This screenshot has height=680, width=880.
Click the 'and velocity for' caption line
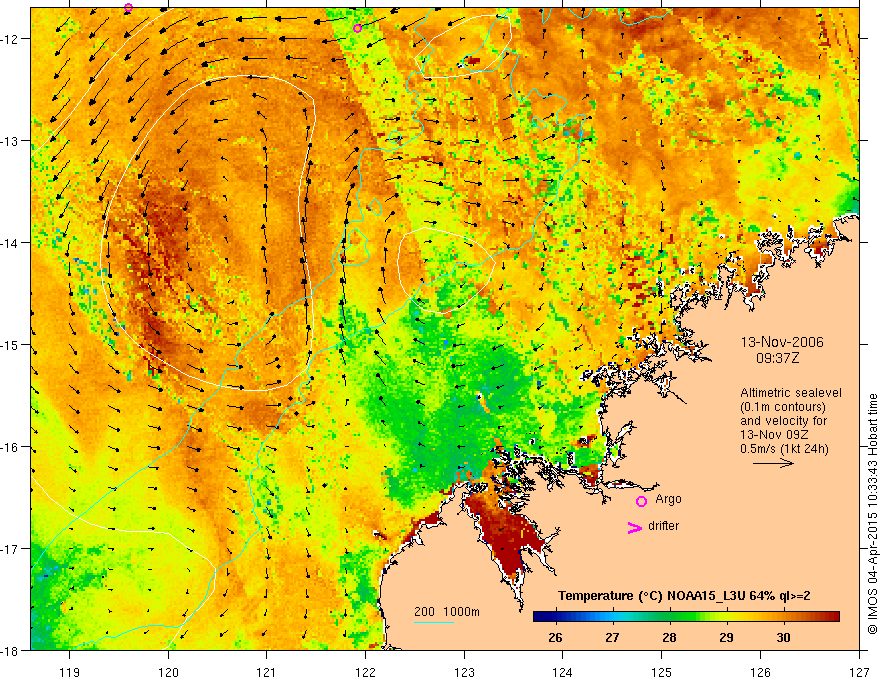(783, 421)
